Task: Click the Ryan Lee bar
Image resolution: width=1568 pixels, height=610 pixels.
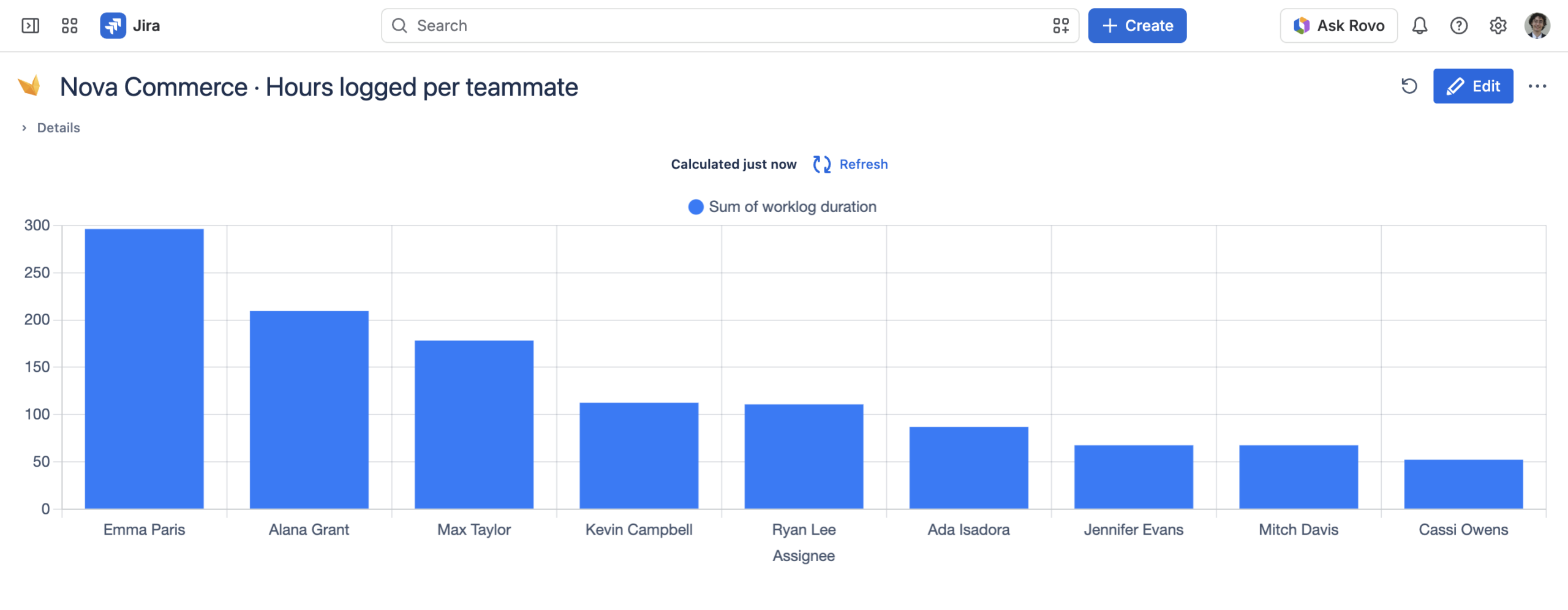Action: pos(804,456)
